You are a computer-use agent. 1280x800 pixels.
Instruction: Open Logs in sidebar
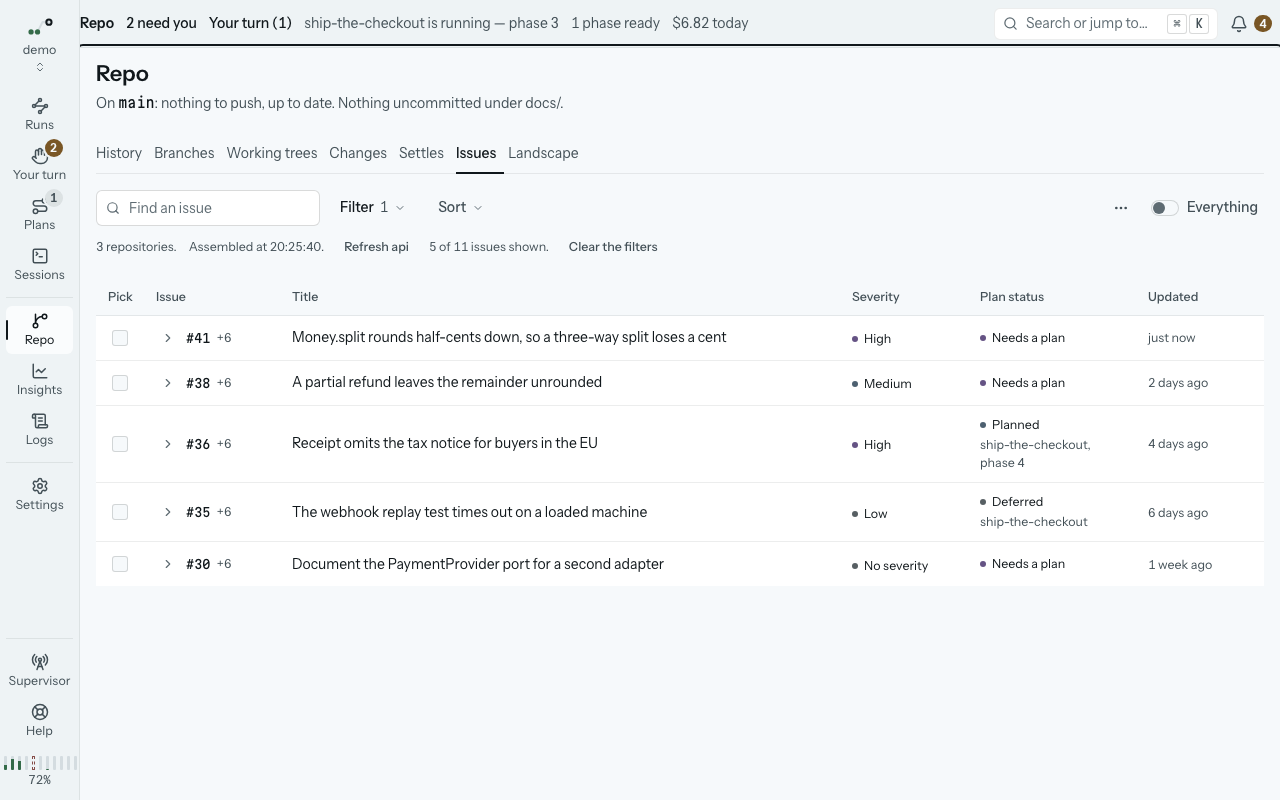click(40, 428)
